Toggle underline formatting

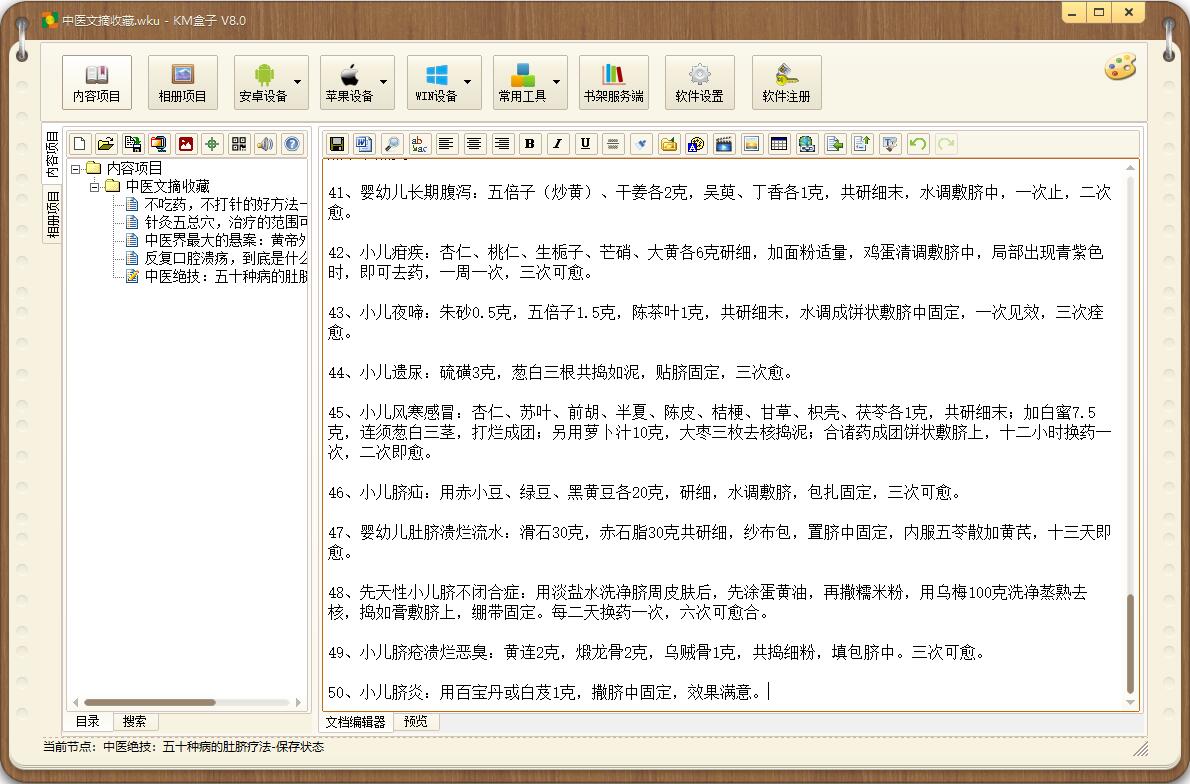coord(585,143)
